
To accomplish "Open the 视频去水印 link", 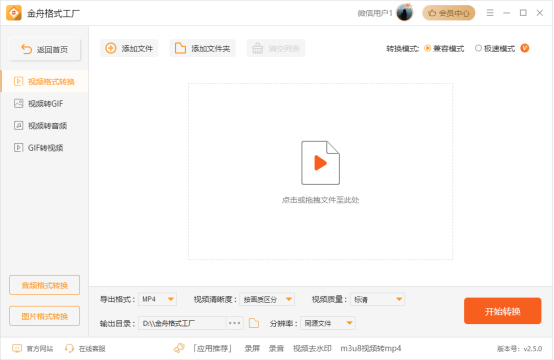I will (x=312, y=349).
